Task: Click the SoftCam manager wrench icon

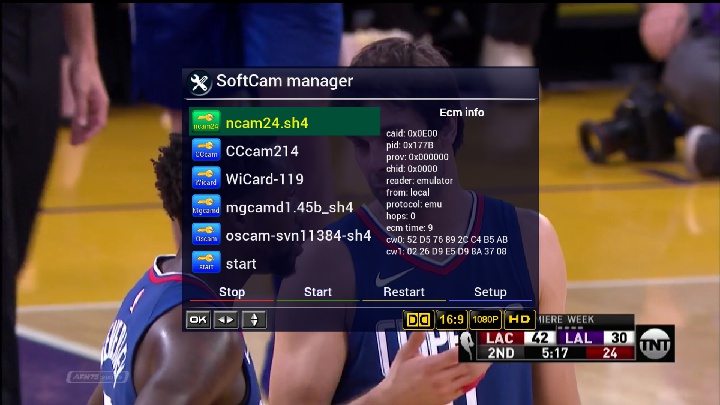Action: 199,83
